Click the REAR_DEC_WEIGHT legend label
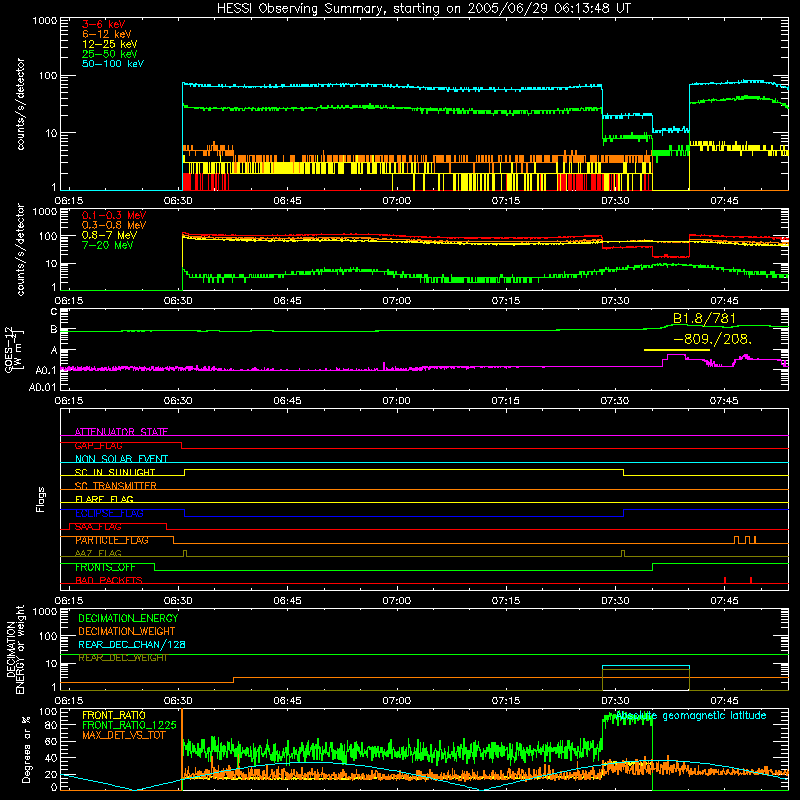 click(123, 658)
